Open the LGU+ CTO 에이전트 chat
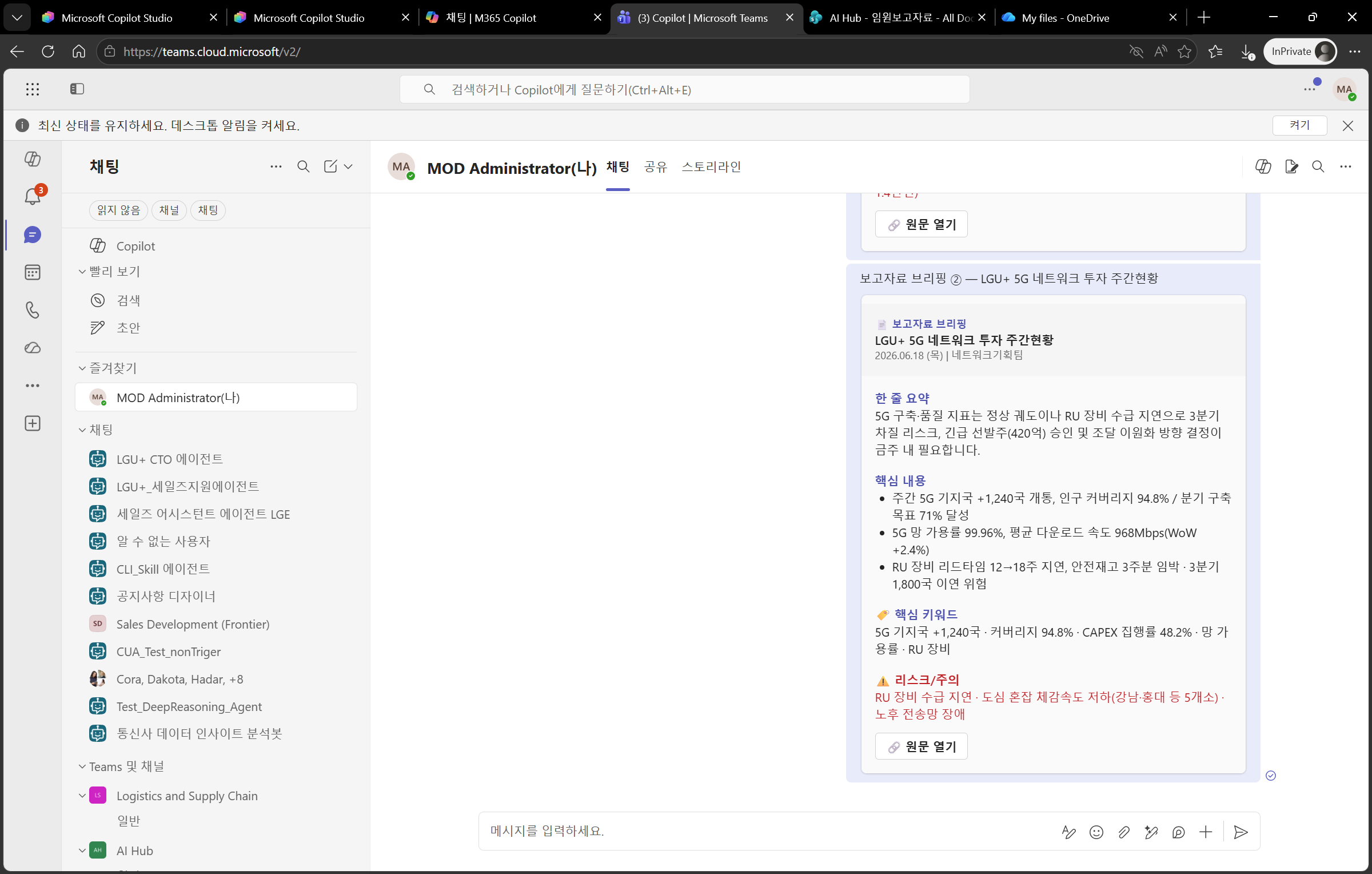The height and width of the screenshot is (874, 1372). tap(216, 459)
